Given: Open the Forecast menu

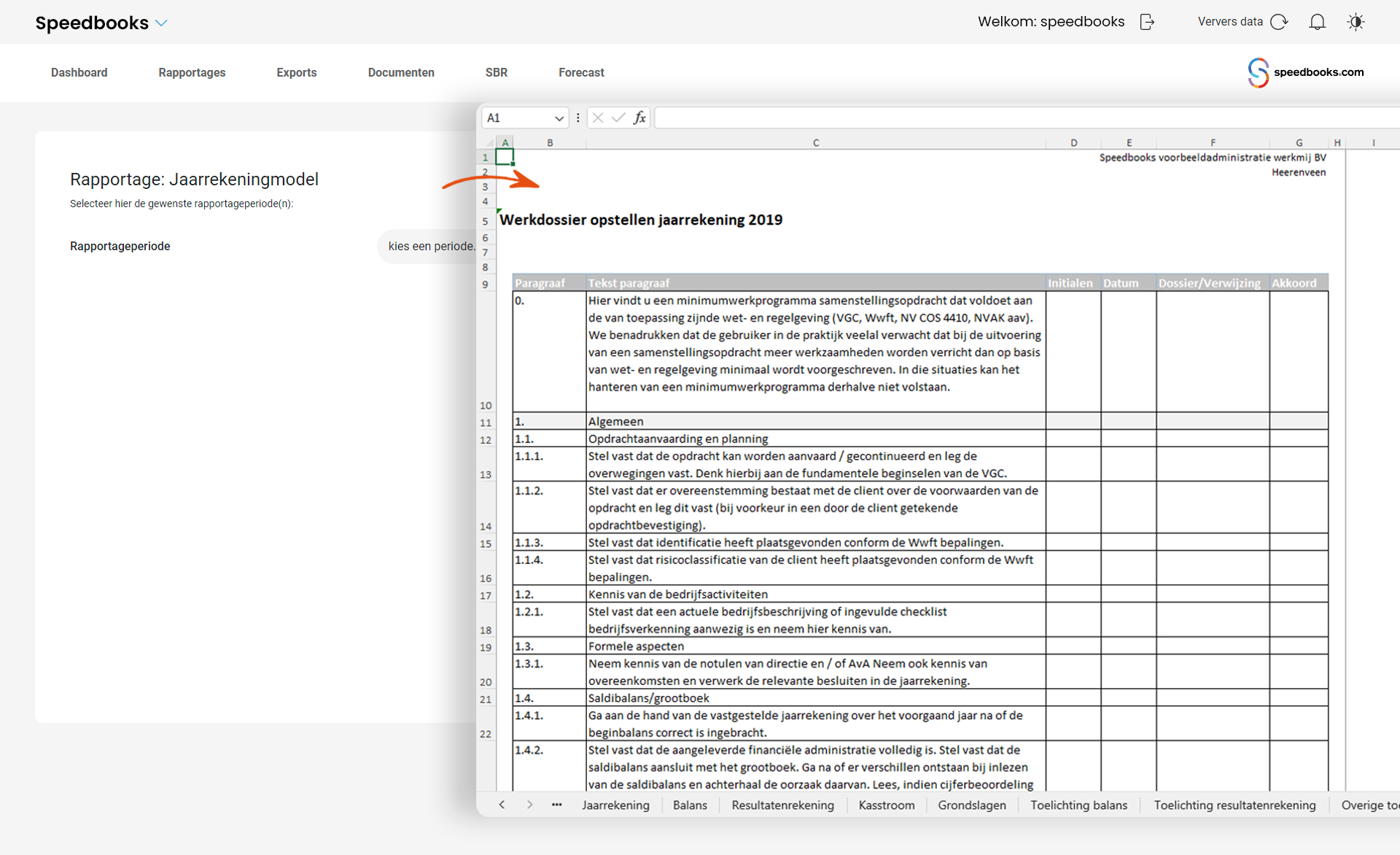Looking at the screenshot, I should tap(581, 72).
